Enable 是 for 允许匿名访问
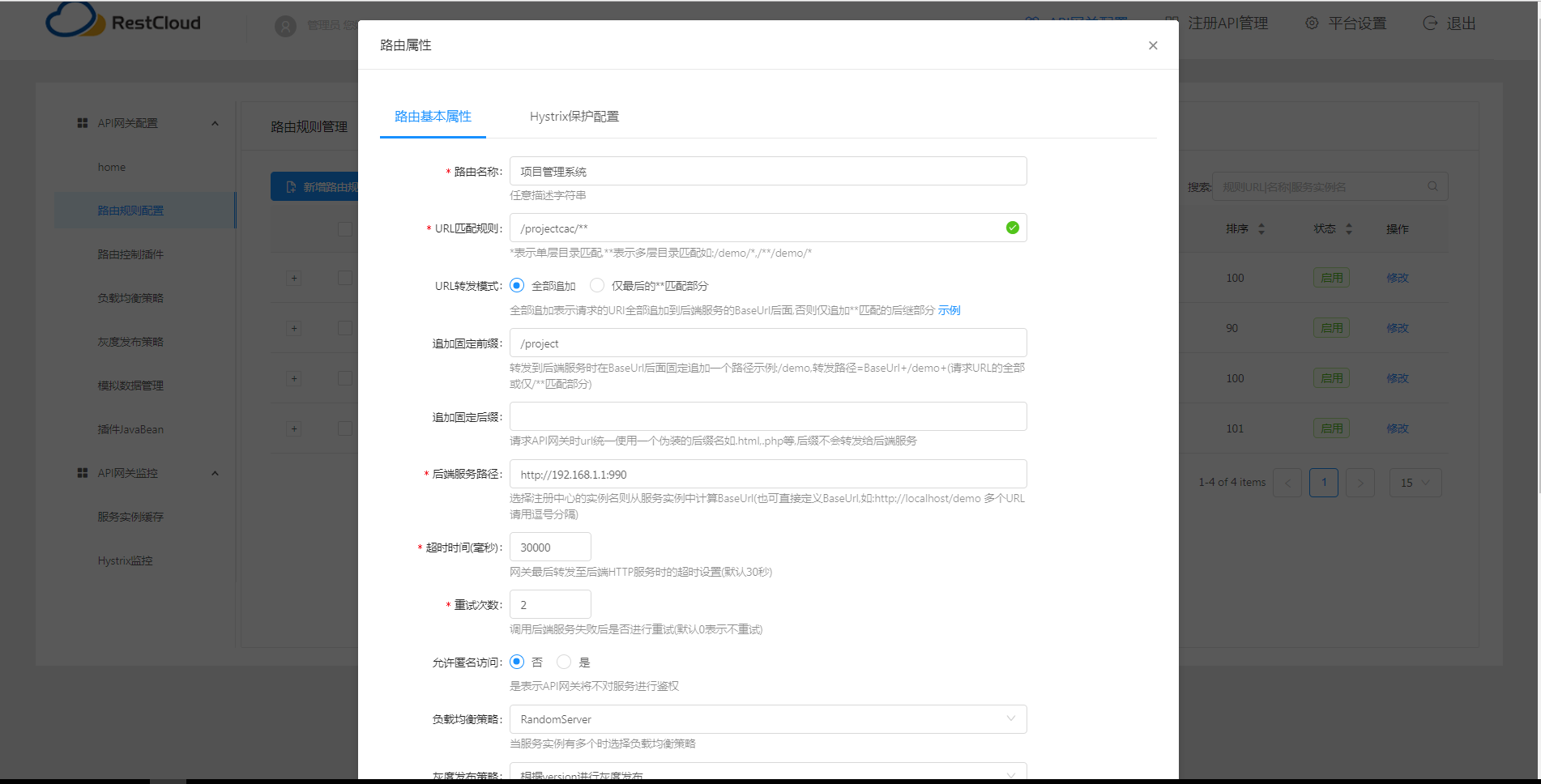This screenshot has width=1541, height=784. tap(564, 662)
